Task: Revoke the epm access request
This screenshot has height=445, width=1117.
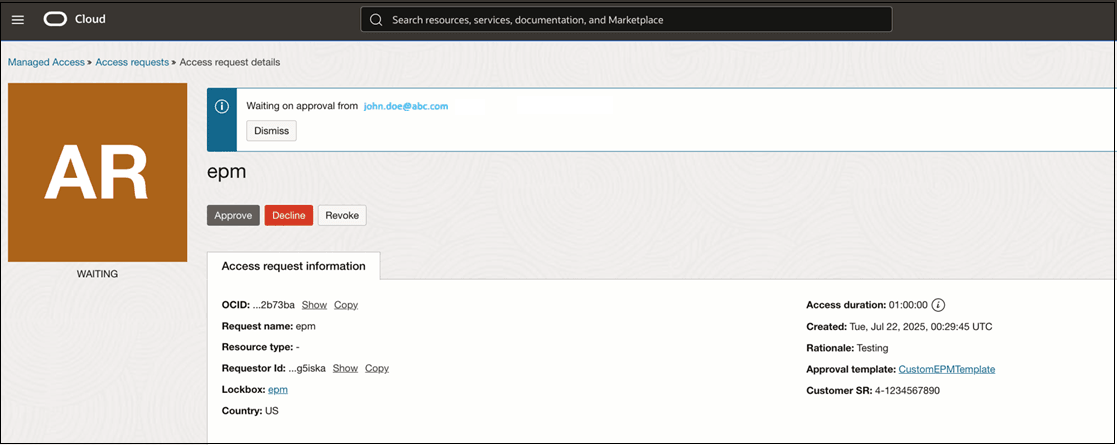Action: pyautogui.click(x=342, y=216)
